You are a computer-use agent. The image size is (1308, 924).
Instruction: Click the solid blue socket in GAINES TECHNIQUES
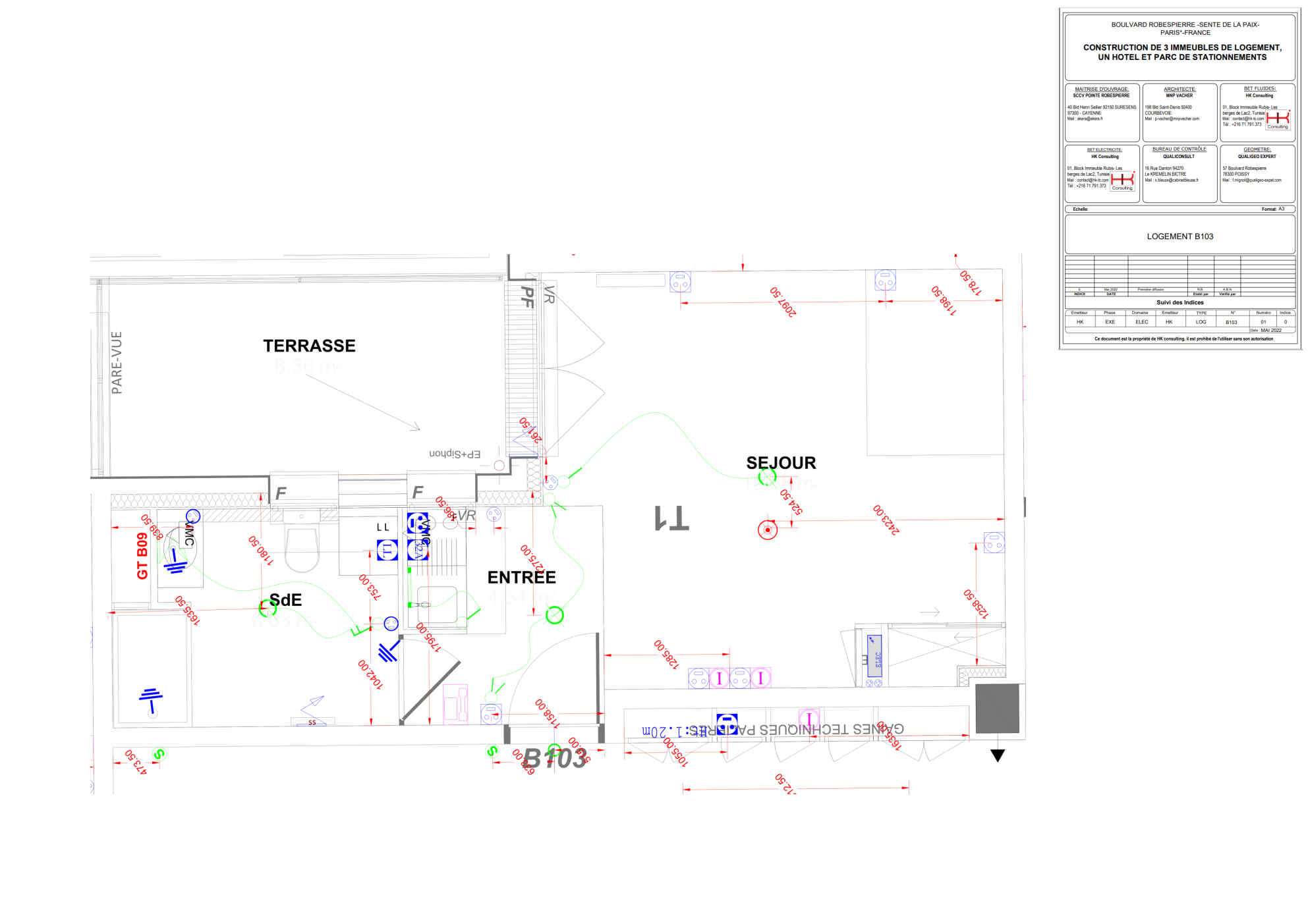coord(727,723)
